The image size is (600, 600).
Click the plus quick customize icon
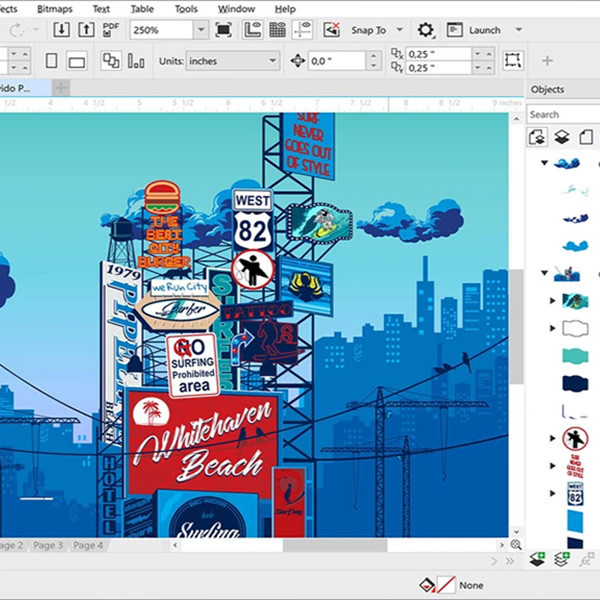[x=547, y=60]
